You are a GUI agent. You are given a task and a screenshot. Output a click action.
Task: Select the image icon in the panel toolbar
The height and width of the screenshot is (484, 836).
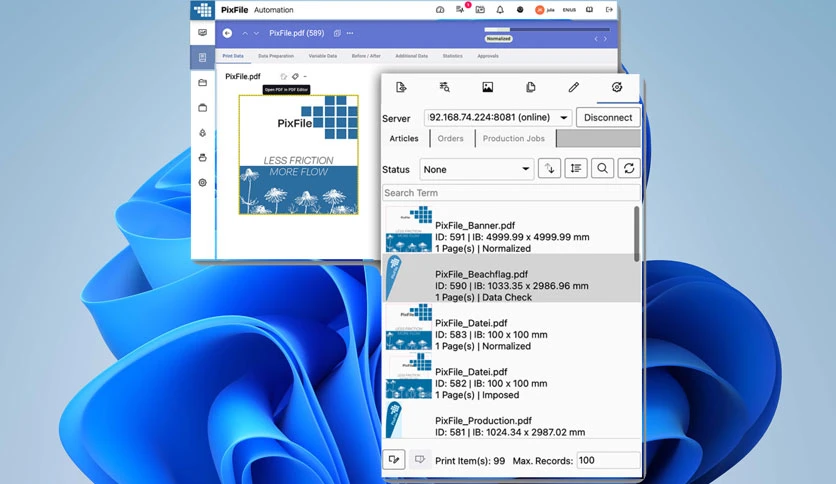(x=487, y=87)
